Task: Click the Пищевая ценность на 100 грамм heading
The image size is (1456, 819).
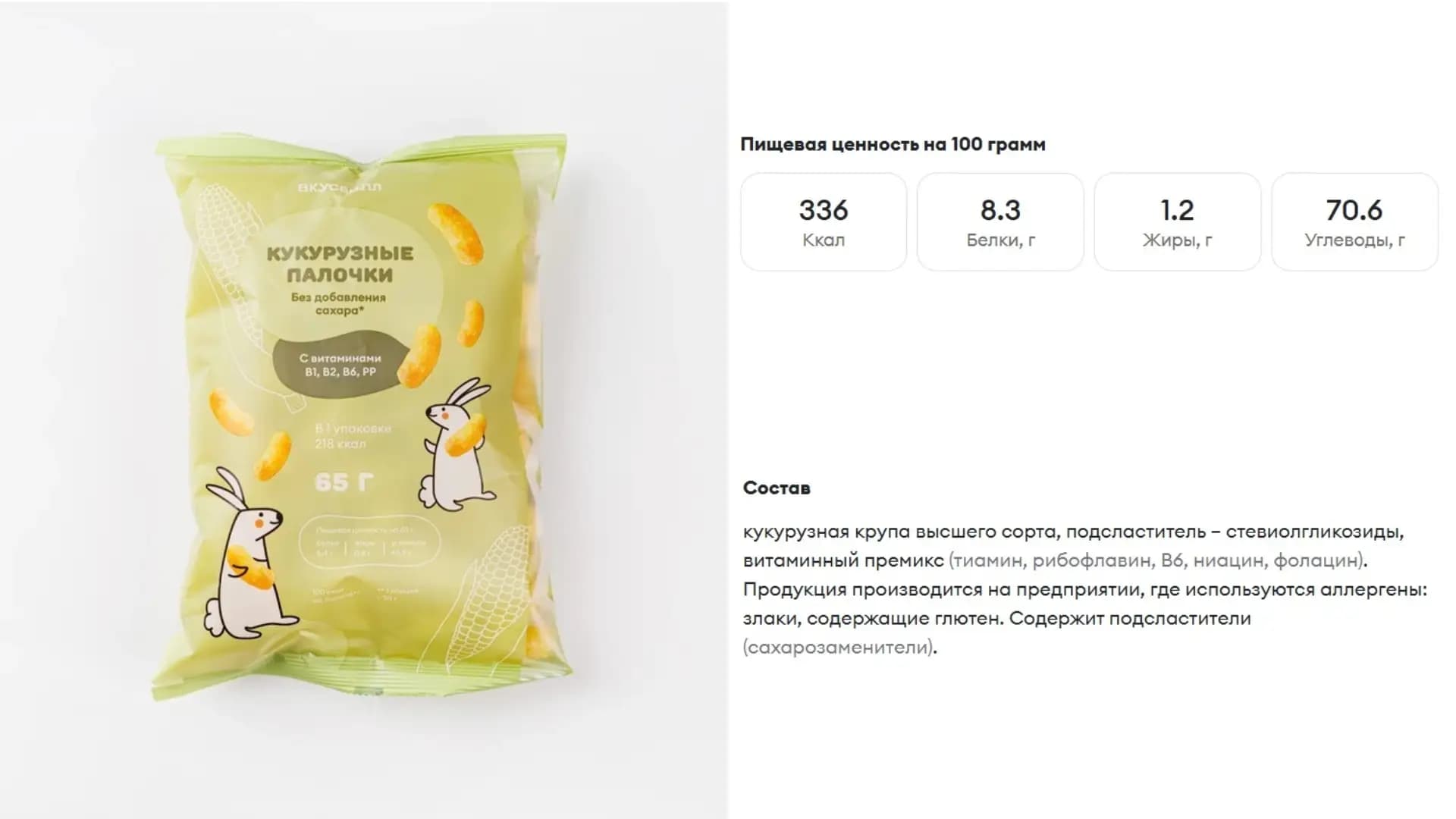Action: point(893,144)
